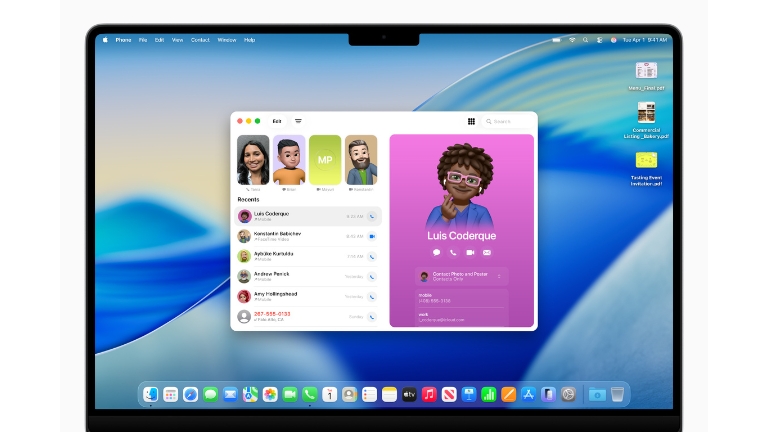Open the File menu
This screenshot has height=432, width=768.
click(143, 40)
